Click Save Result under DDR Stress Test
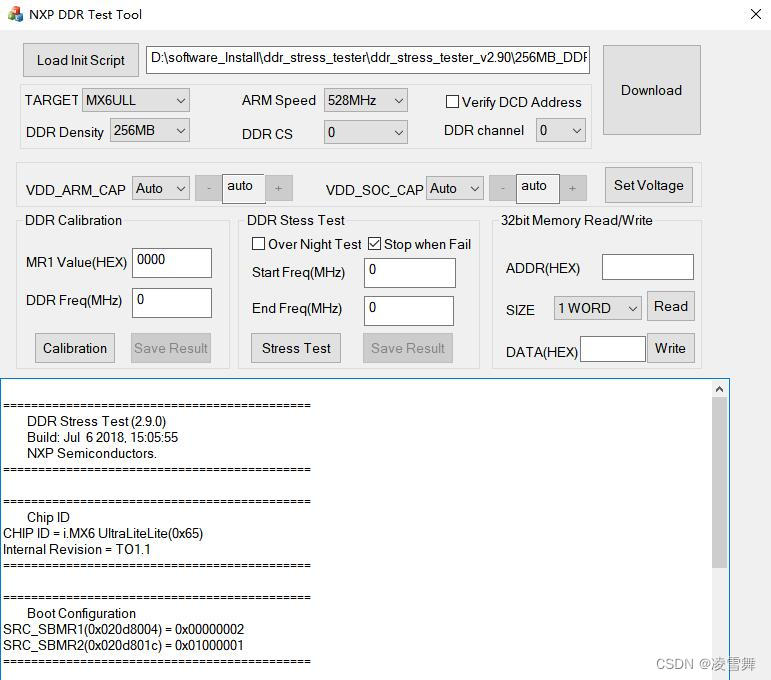The image size is (771, 680). pos(408,348)
